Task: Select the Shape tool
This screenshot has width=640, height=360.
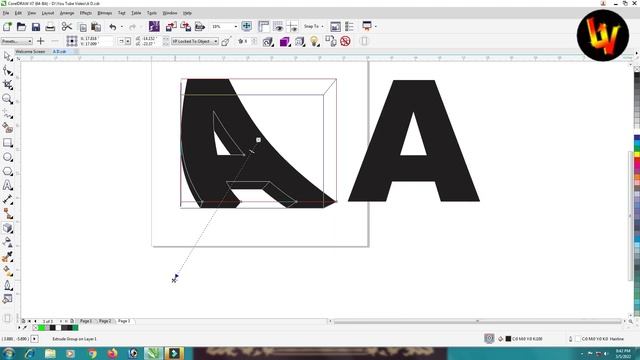Action: click(x=7, y=71)
